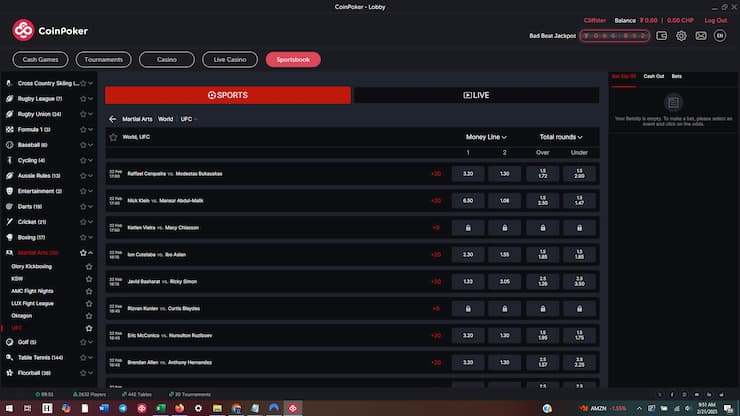The image size is (740, 416).
Task: Open the Javid Basharat vs. Ricky Simon match
Action: coord(162,281)
